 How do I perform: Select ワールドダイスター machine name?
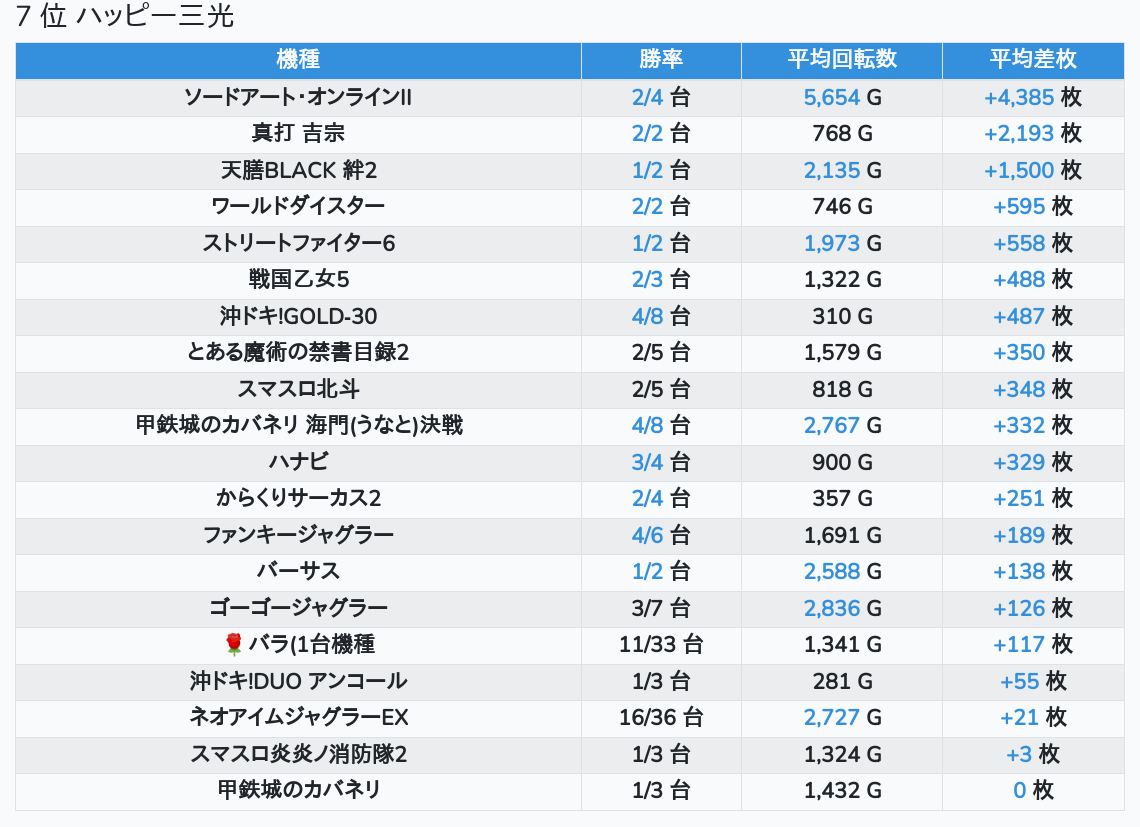[x=298, y=207]
